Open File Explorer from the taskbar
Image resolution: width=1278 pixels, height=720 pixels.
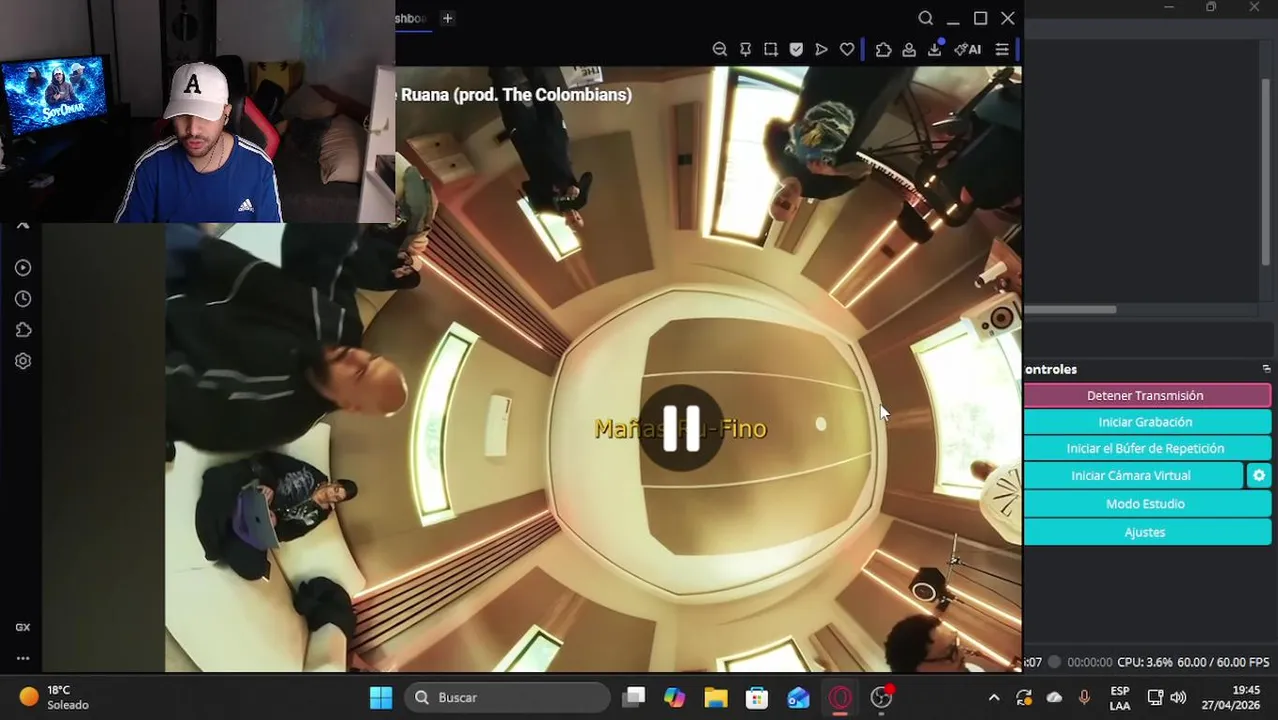click(x=716, y=697)
